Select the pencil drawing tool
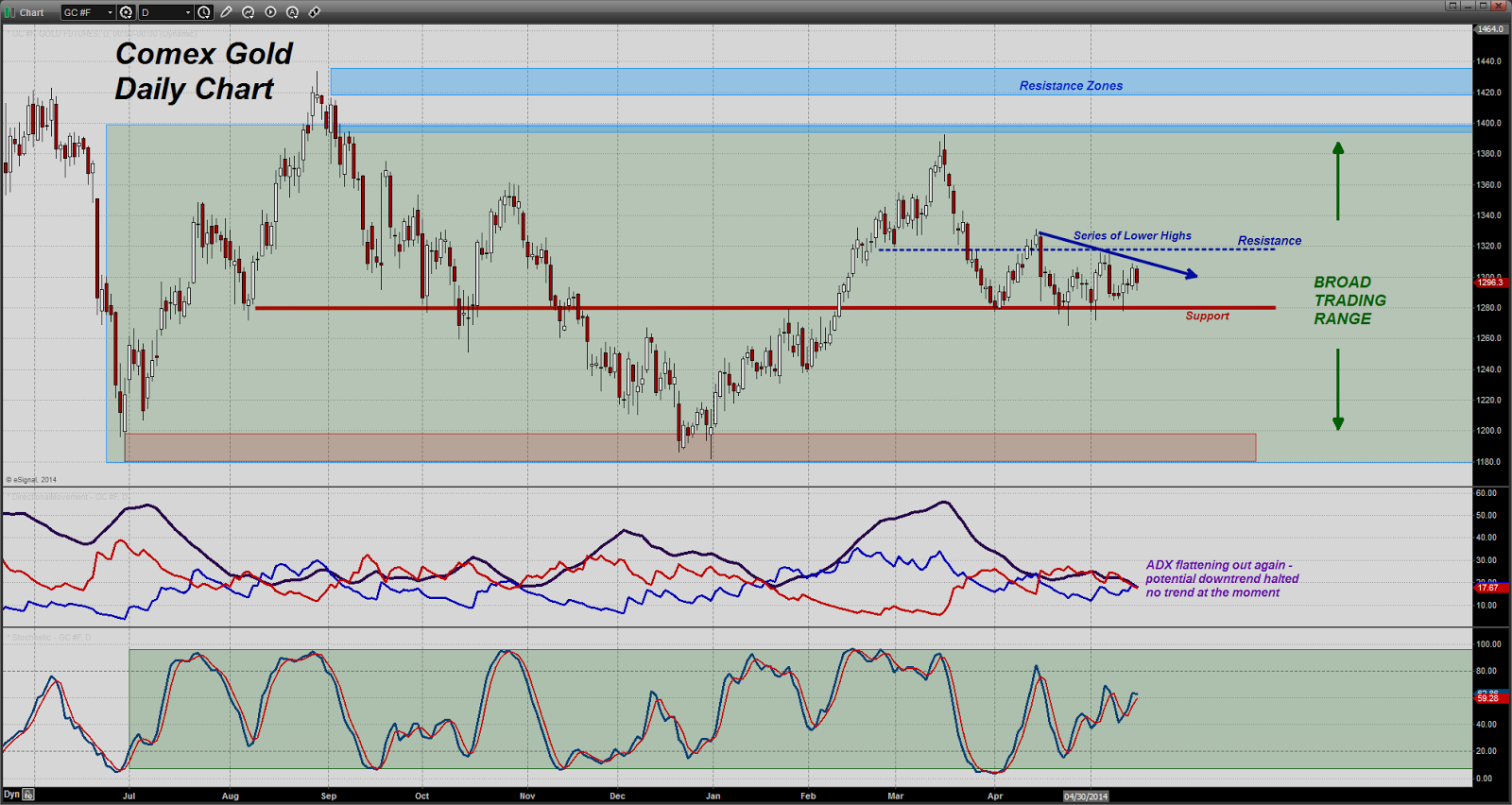This screenshot has height=805, width=1512. click(226, 12)
